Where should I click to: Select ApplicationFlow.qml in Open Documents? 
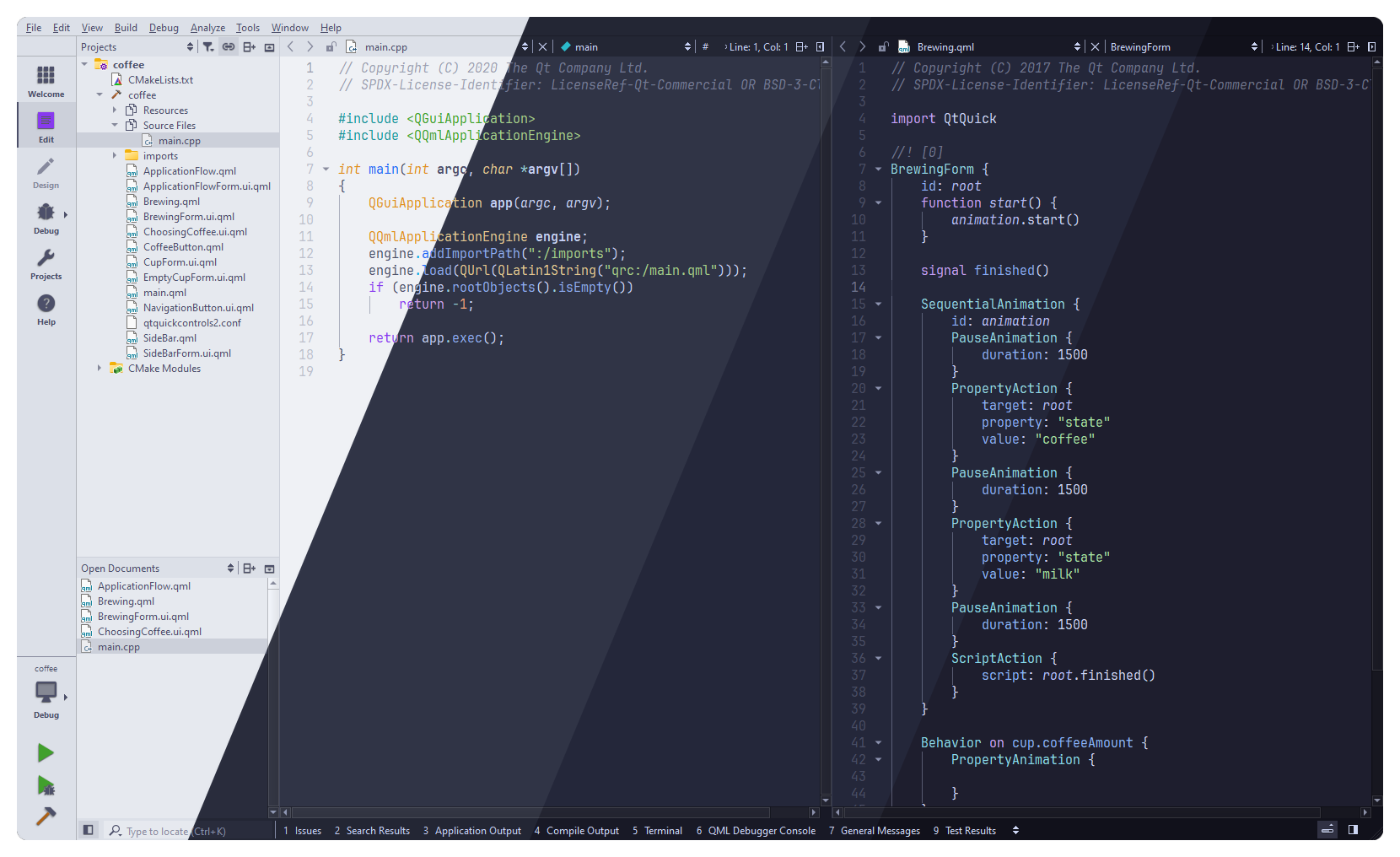tap(144, 586)
